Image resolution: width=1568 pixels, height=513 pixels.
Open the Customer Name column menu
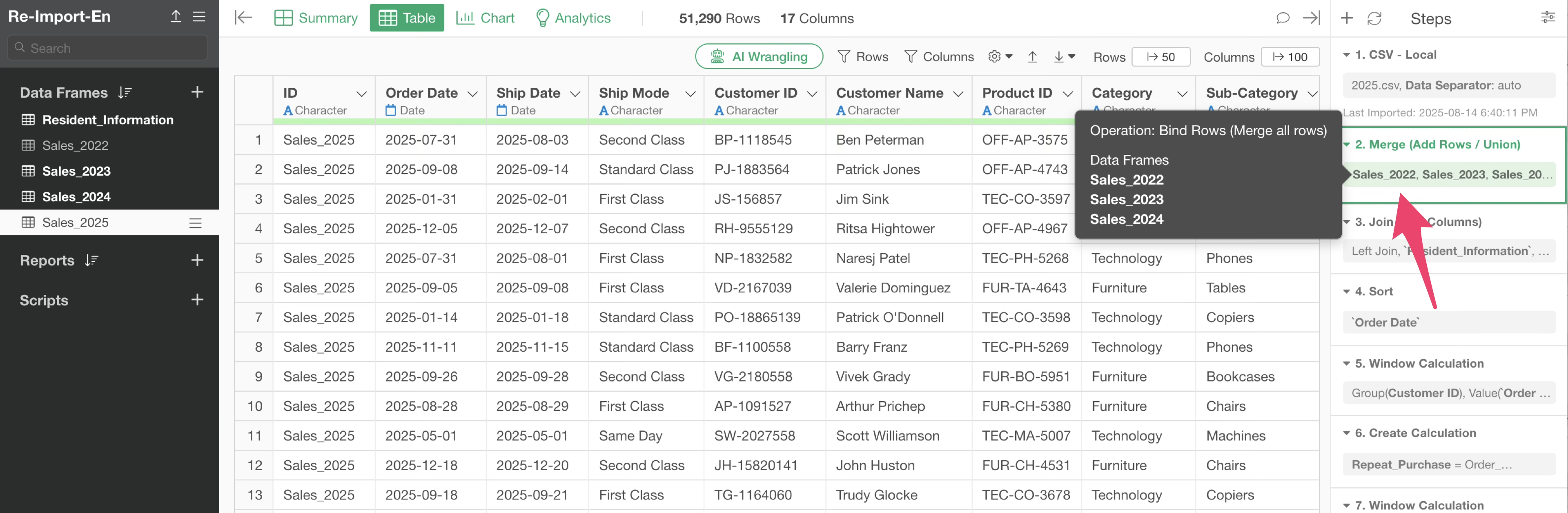coord(958,94)
